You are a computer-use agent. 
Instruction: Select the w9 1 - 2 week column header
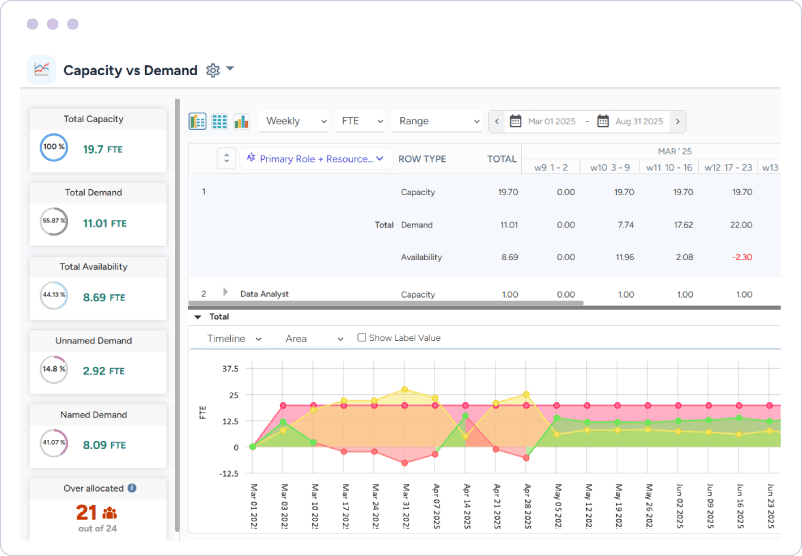click(x=551, y=167)
